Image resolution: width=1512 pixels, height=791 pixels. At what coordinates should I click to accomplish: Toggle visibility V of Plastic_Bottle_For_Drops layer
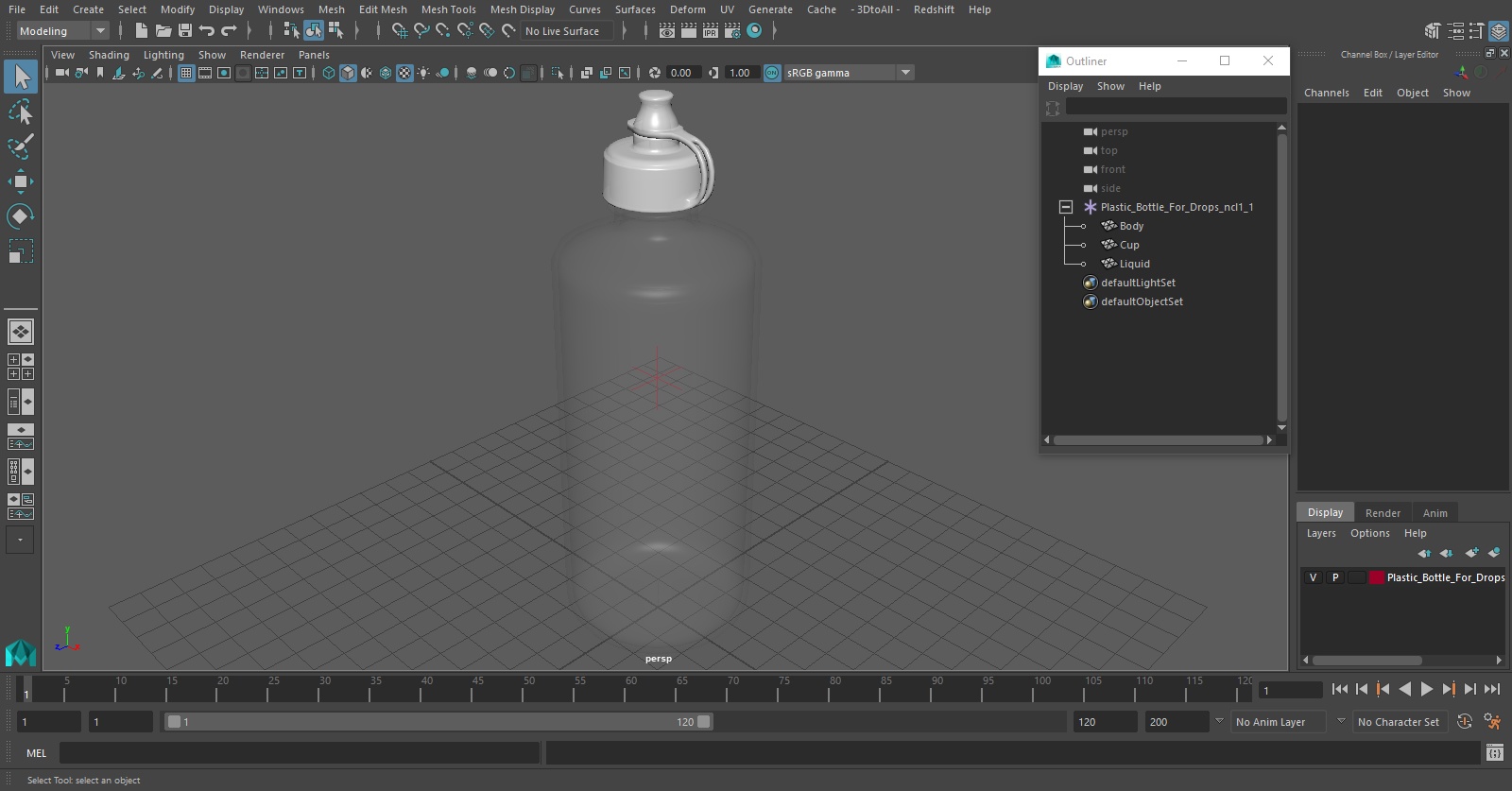(1313, 577)
